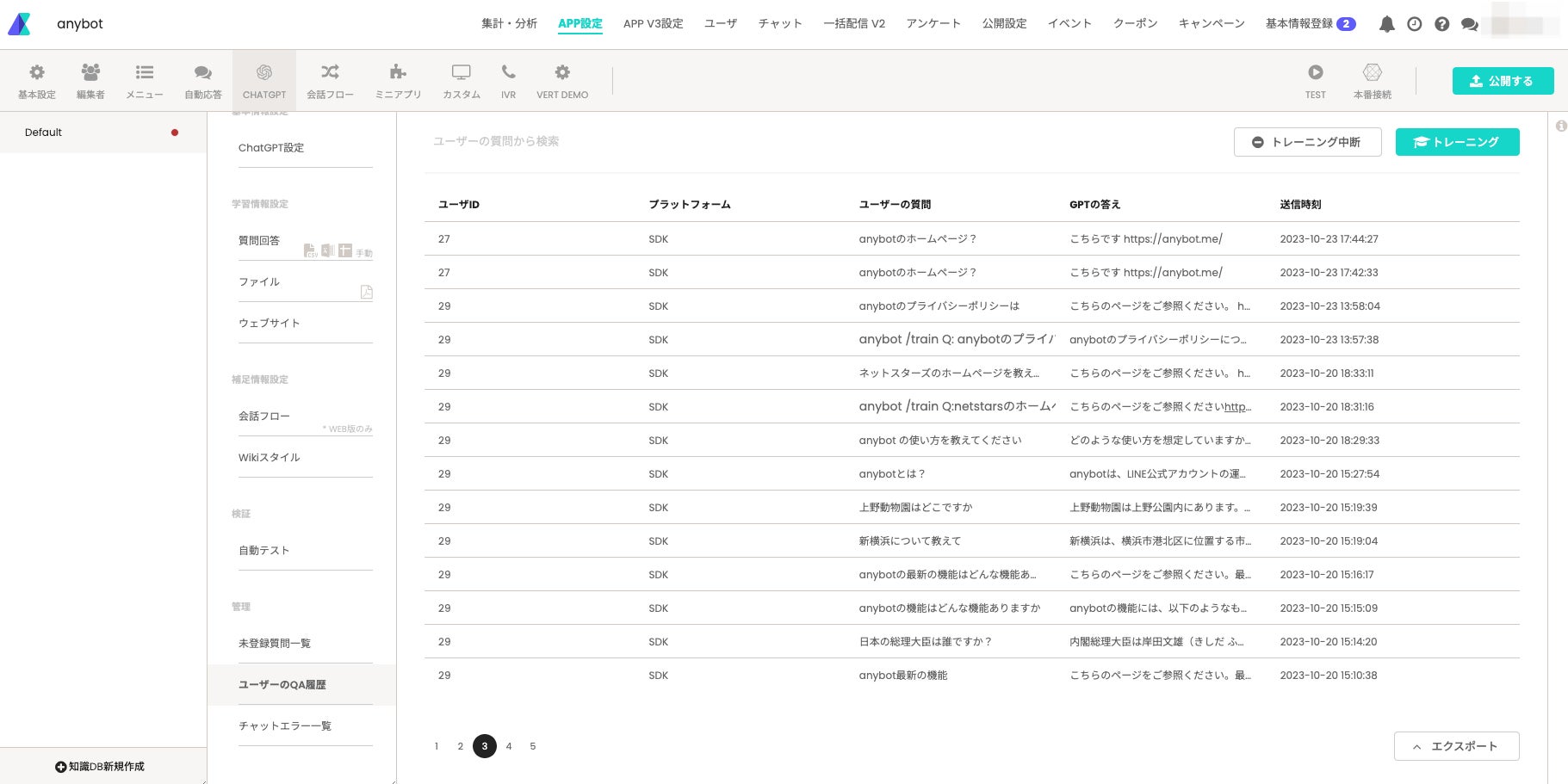Click the 送信時刻 column header

(1300, 205)
